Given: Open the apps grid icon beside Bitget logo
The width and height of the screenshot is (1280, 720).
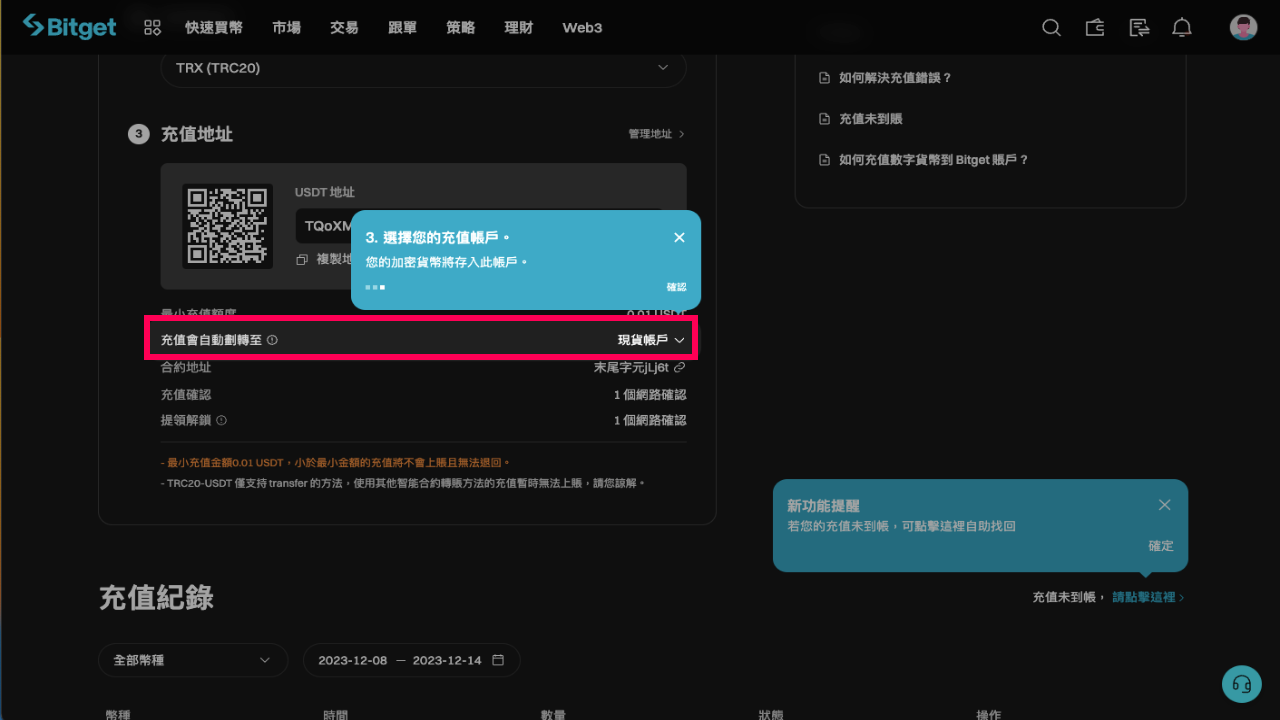Looking at the screenshot, I should (x=151, y=27).
